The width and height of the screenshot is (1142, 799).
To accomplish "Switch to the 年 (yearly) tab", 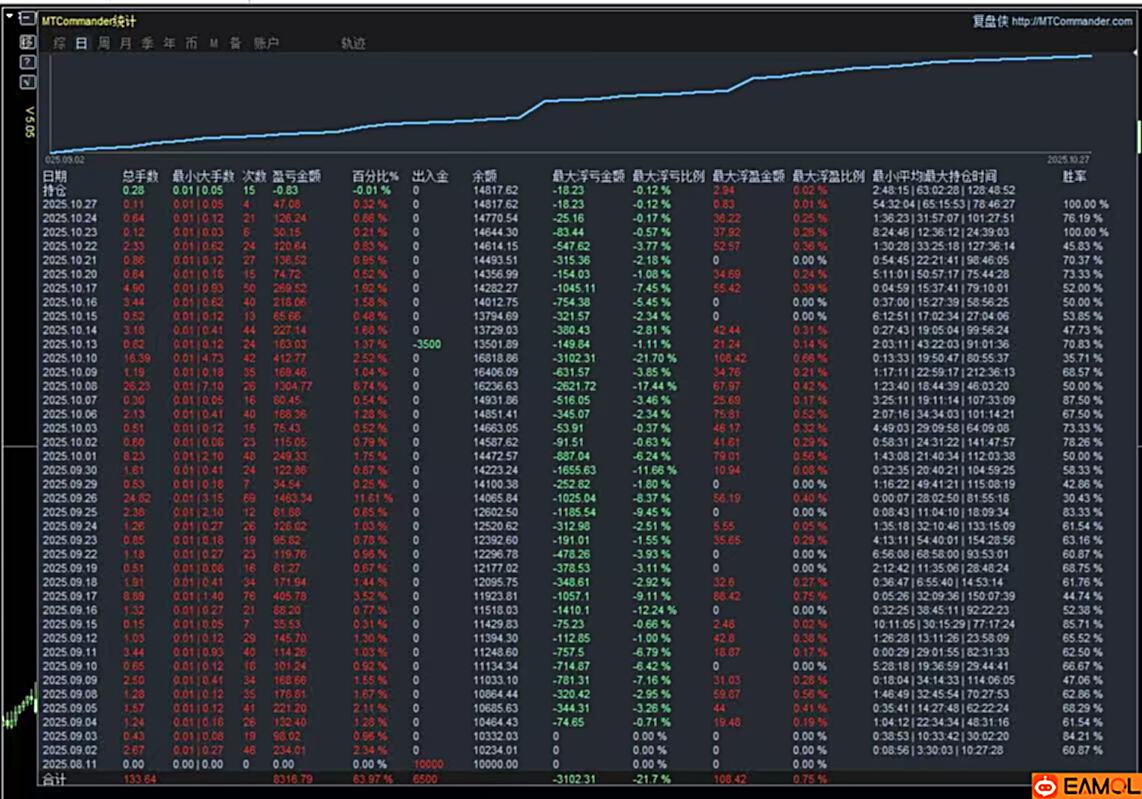I will coord(169,43).
